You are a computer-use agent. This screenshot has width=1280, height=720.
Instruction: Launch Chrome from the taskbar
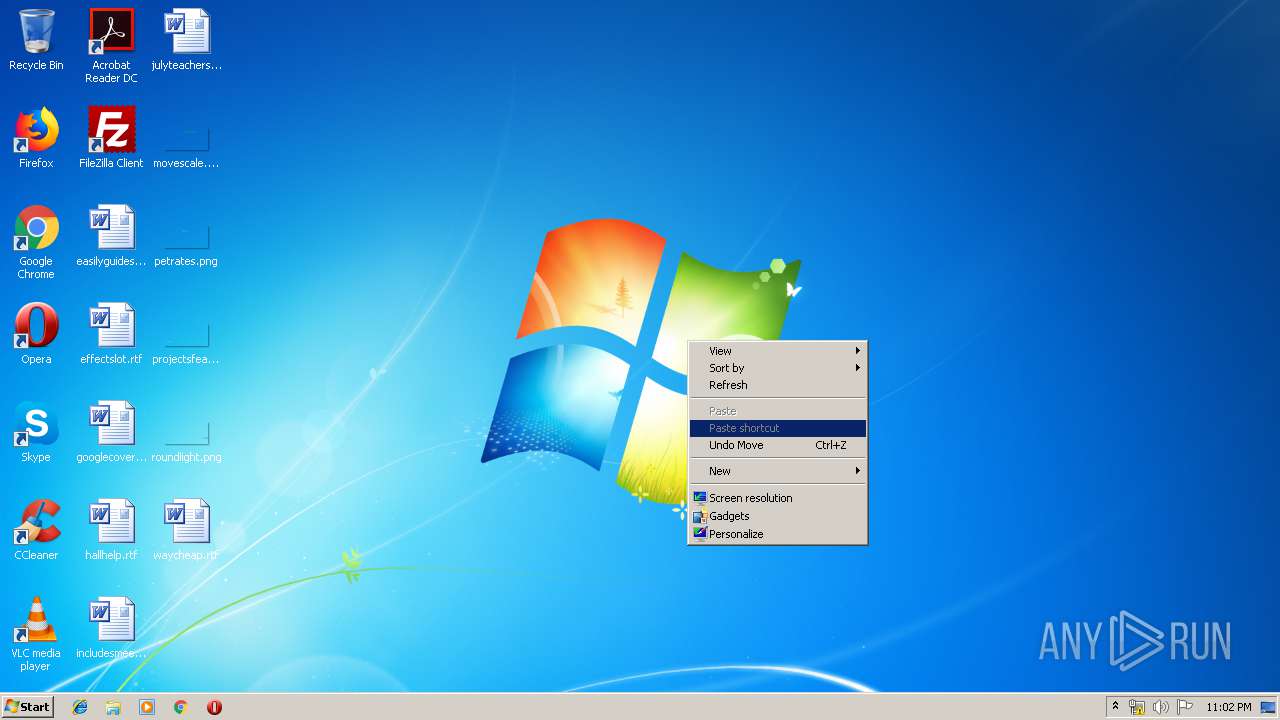coord(180,707)
